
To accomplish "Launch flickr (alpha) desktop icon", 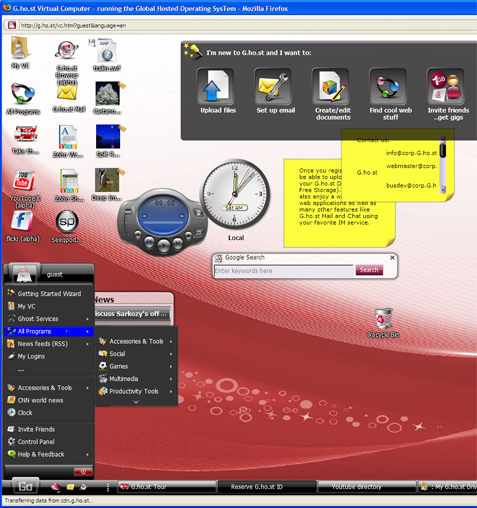I will point(22,221).
